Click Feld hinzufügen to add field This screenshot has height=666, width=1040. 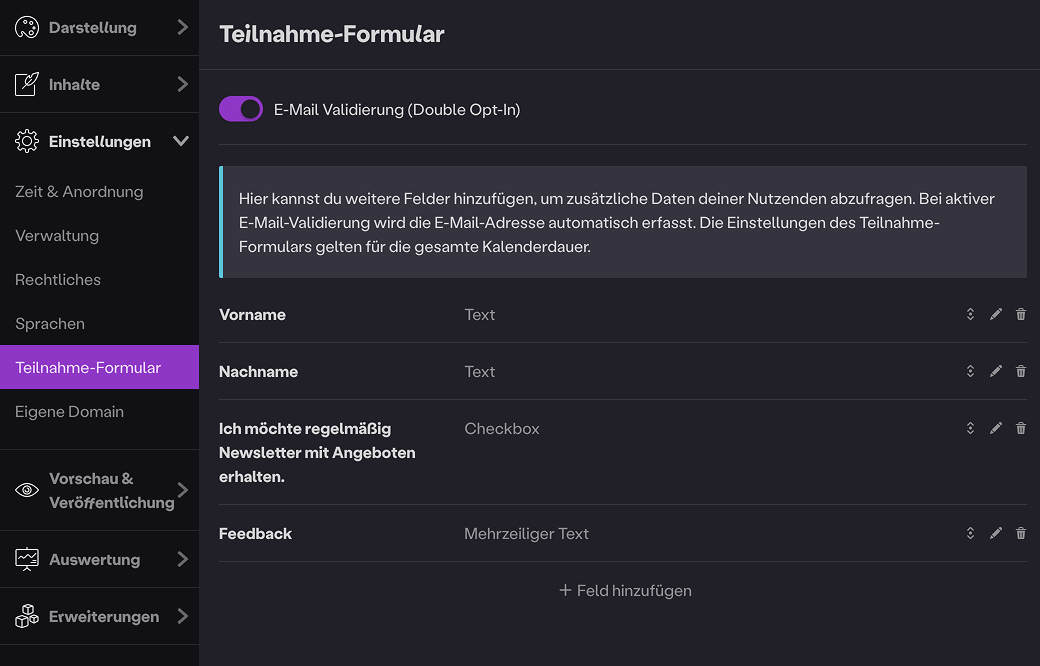pyautogui.click(x=625, y=591)
